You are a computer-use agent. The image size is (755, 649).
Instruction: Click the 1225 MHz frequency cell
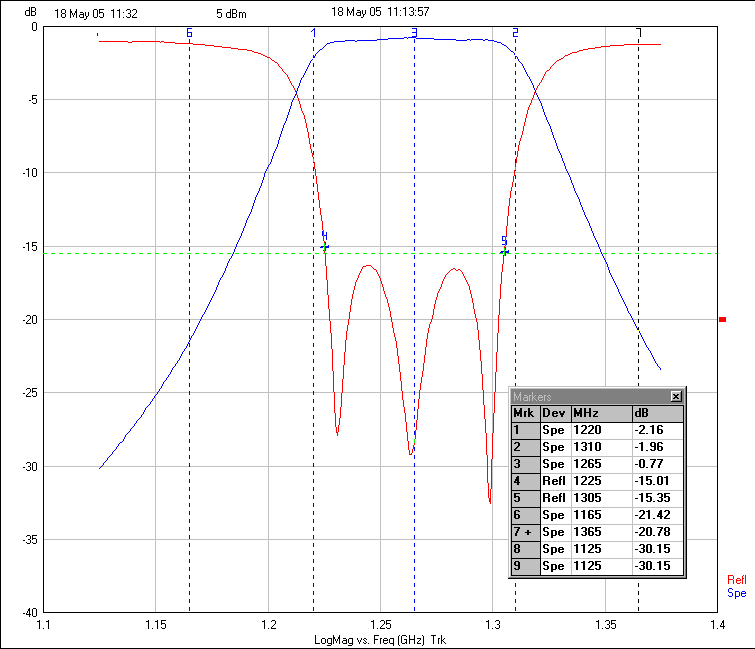coord(601,481)
